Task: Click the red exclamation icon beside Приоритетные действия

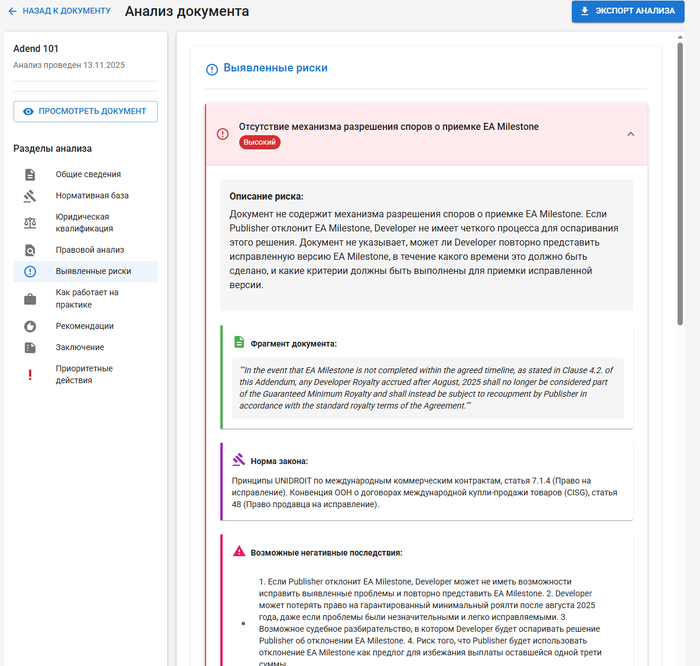Action: click(x=30, y=375)
